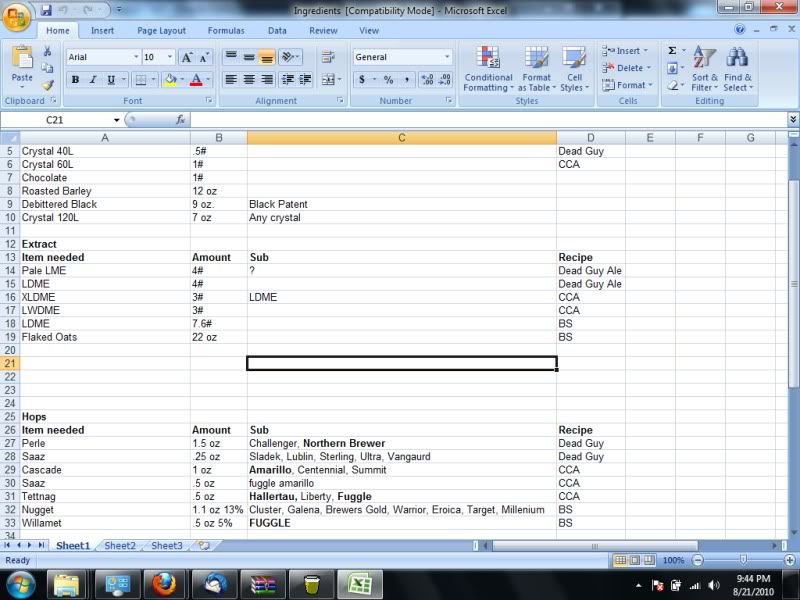
Task: Increase the font size
Action: point(187,57)
